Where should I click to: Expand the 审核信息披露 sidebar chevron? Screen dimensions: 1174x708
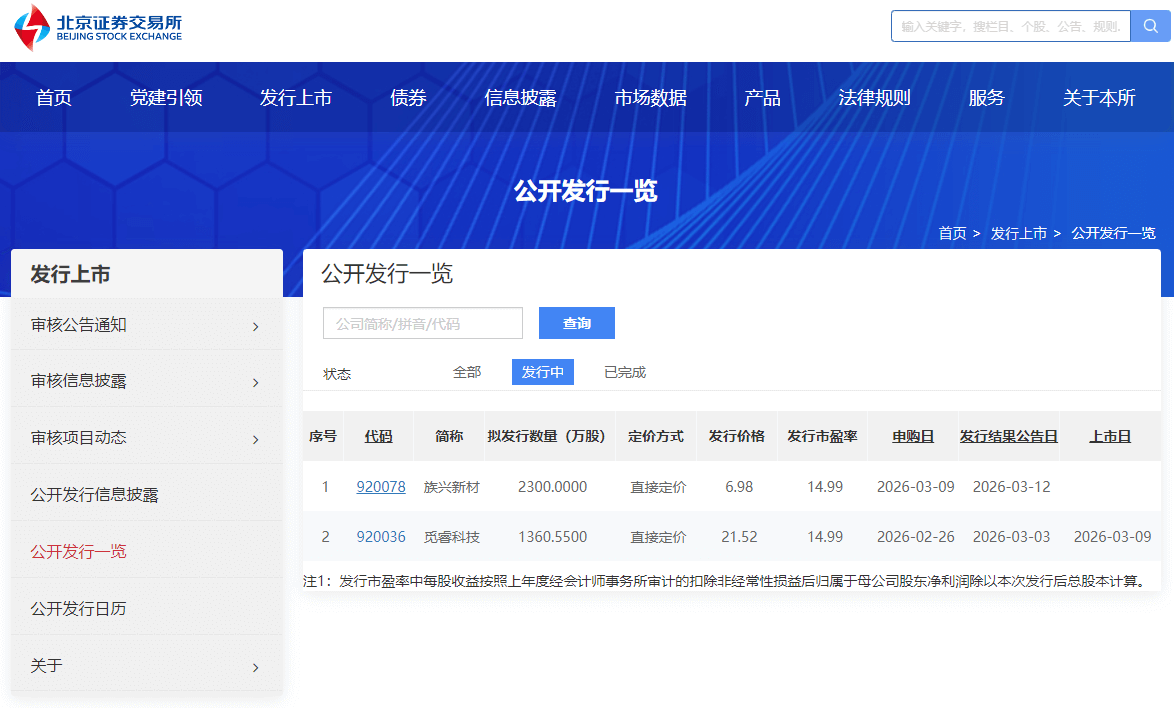(256, 382)
